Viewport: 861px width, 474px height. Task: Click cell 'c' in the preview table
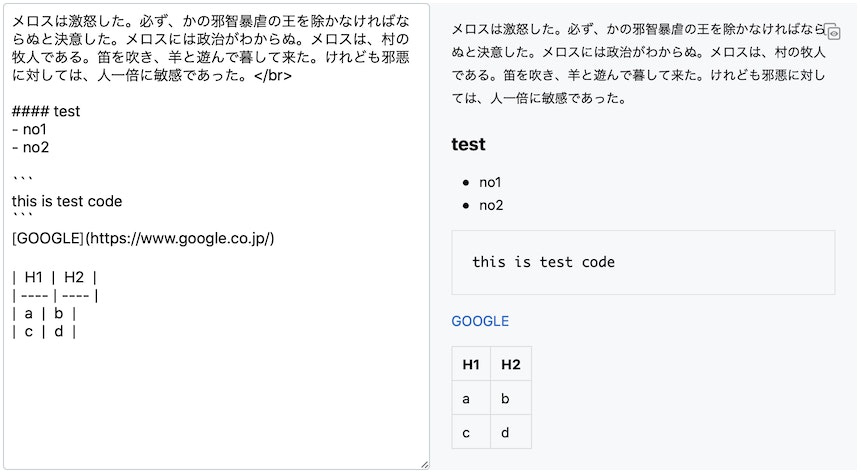(x=471, y=432)
